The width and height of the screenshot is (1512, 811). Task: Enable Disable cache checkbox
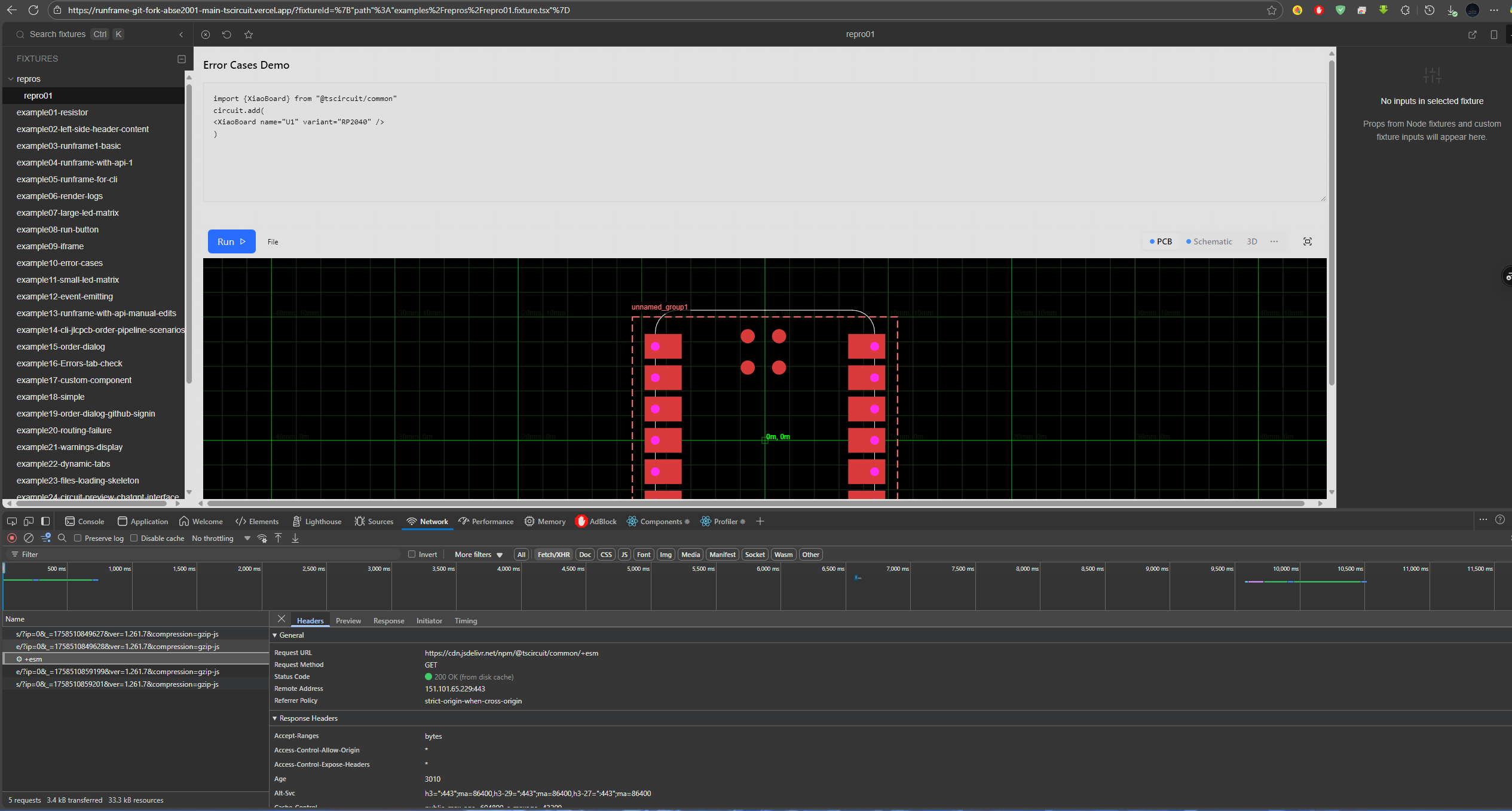(x=134, y=538)
